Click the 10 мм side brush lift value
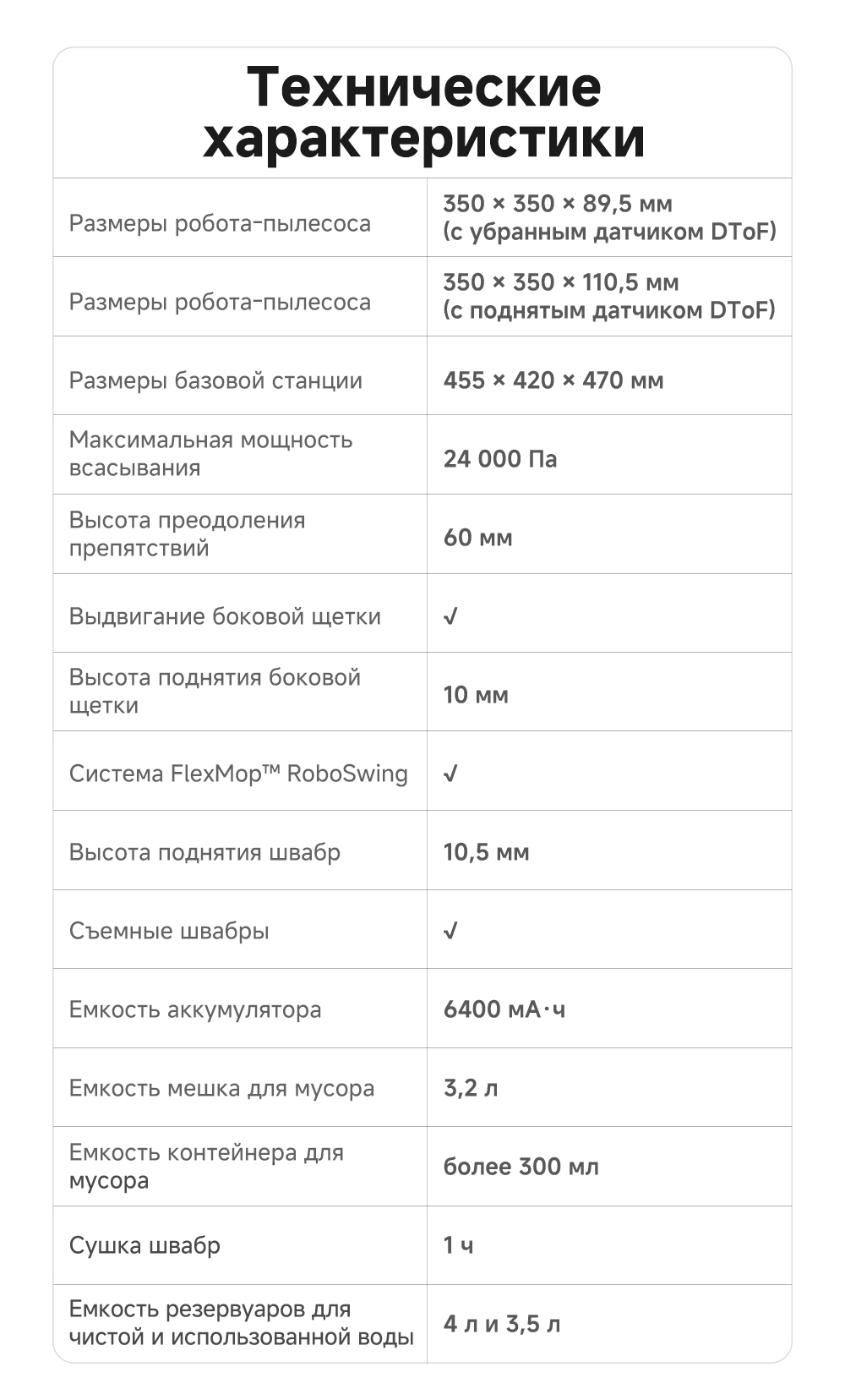Screen dimensions: 845x1400 (x=476, y=695)
